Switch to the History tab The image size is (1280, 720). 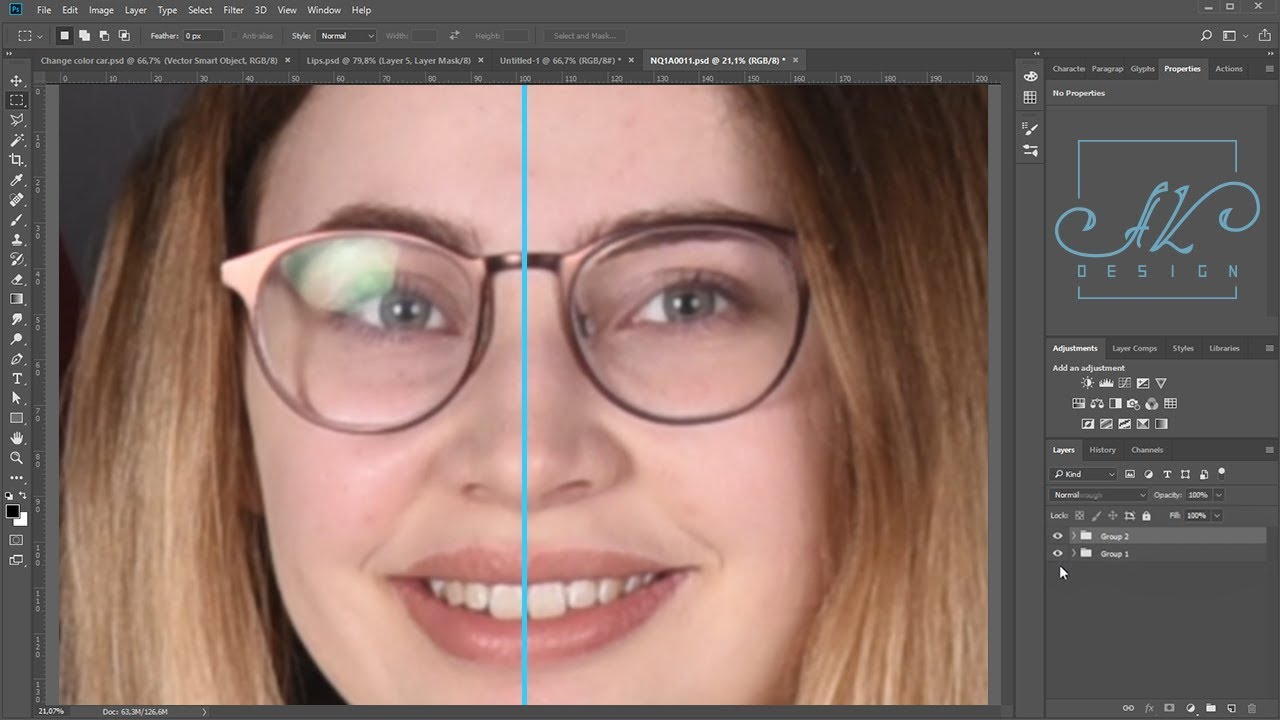1103,450
